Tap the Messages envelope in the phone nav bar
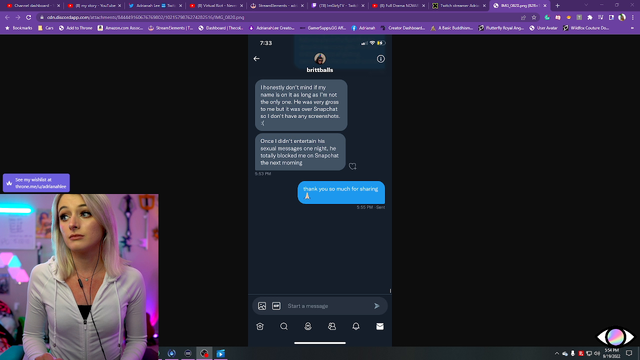The height and width of the screenshot is (360, 640). [380, 326]
